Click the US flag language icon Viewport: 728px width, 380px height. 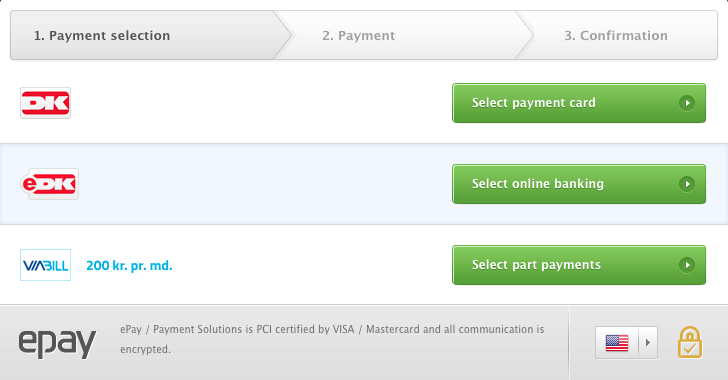[x=617, y=343]
